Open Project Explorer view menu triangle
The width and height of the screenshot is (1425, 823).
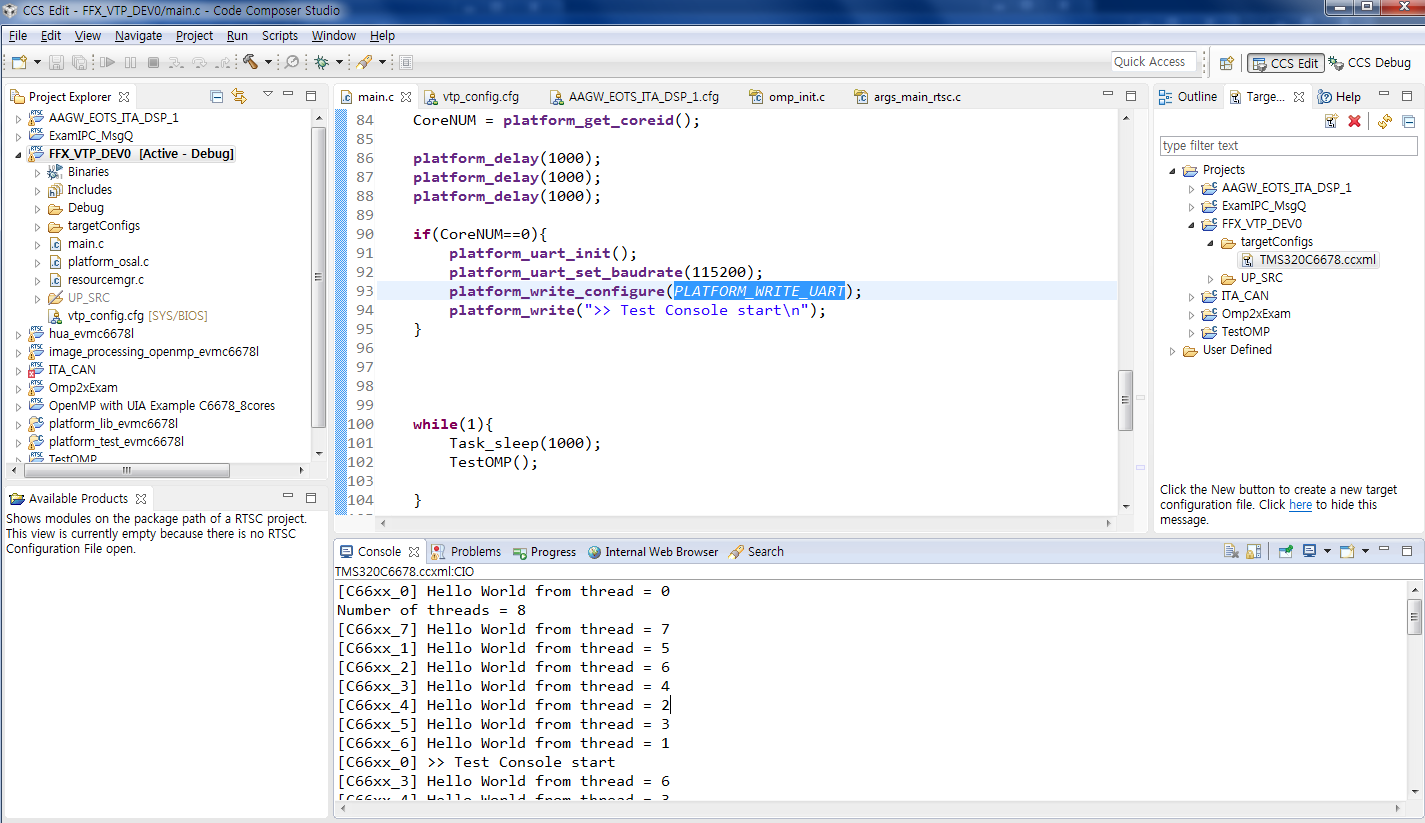(268, 94)
